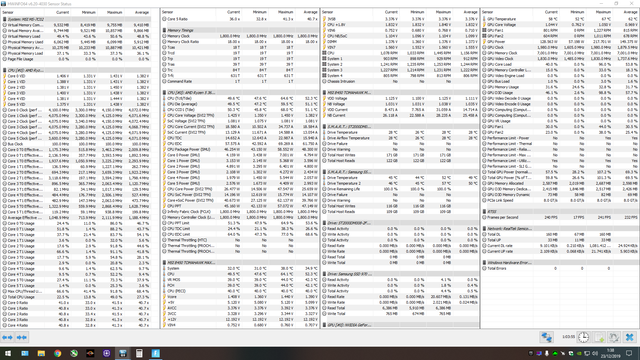Open the Calculator taskbar icon
This screenshot has height=360, width=640.
click(139, 353)
